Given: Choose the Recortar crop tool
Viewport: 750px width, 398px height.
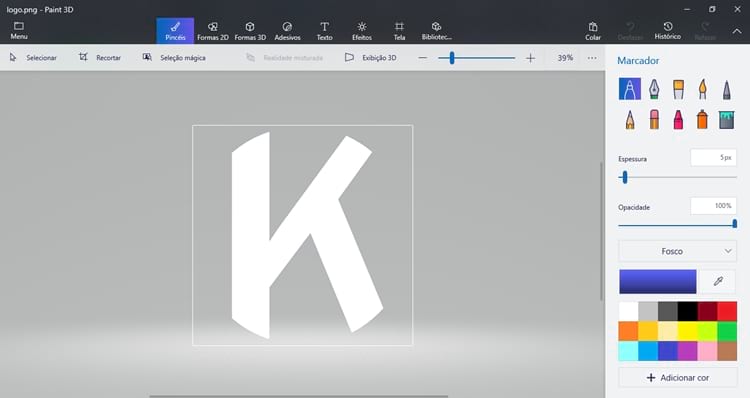Looking at the screenshot, I should coord(99,57).
